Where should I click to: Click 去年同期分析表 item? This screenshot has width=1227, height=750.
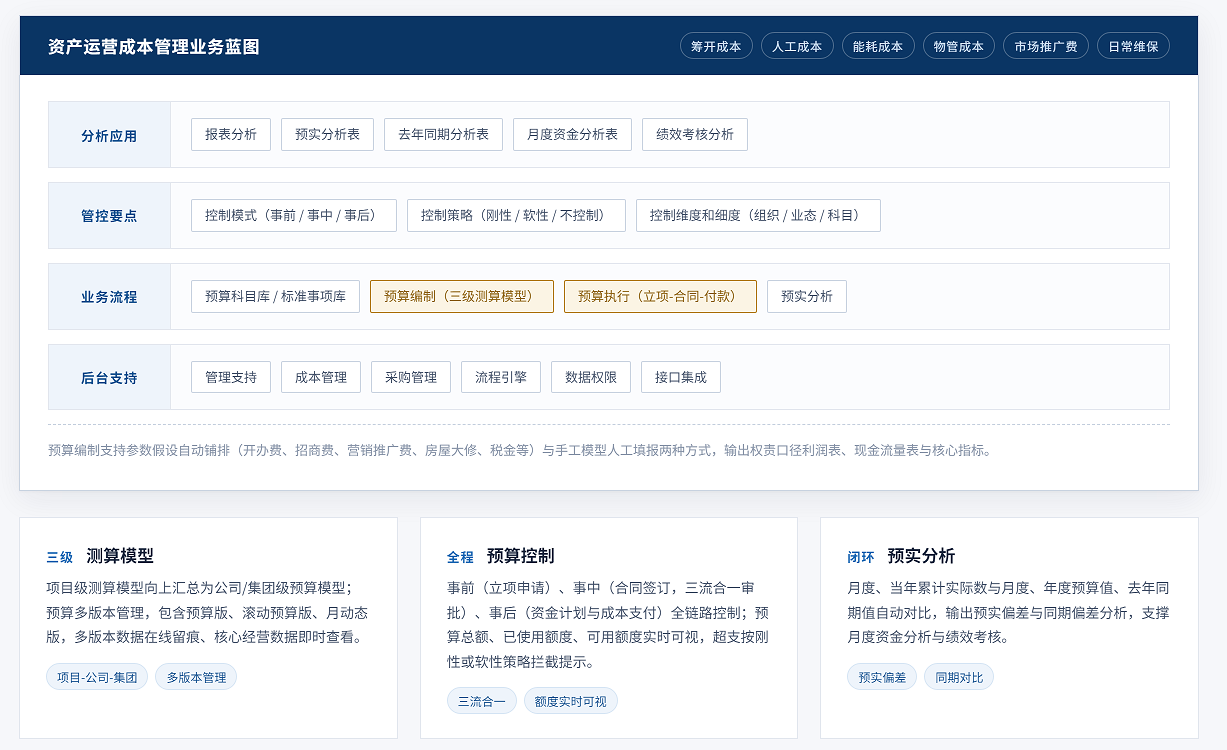click(x=443, y=134)
